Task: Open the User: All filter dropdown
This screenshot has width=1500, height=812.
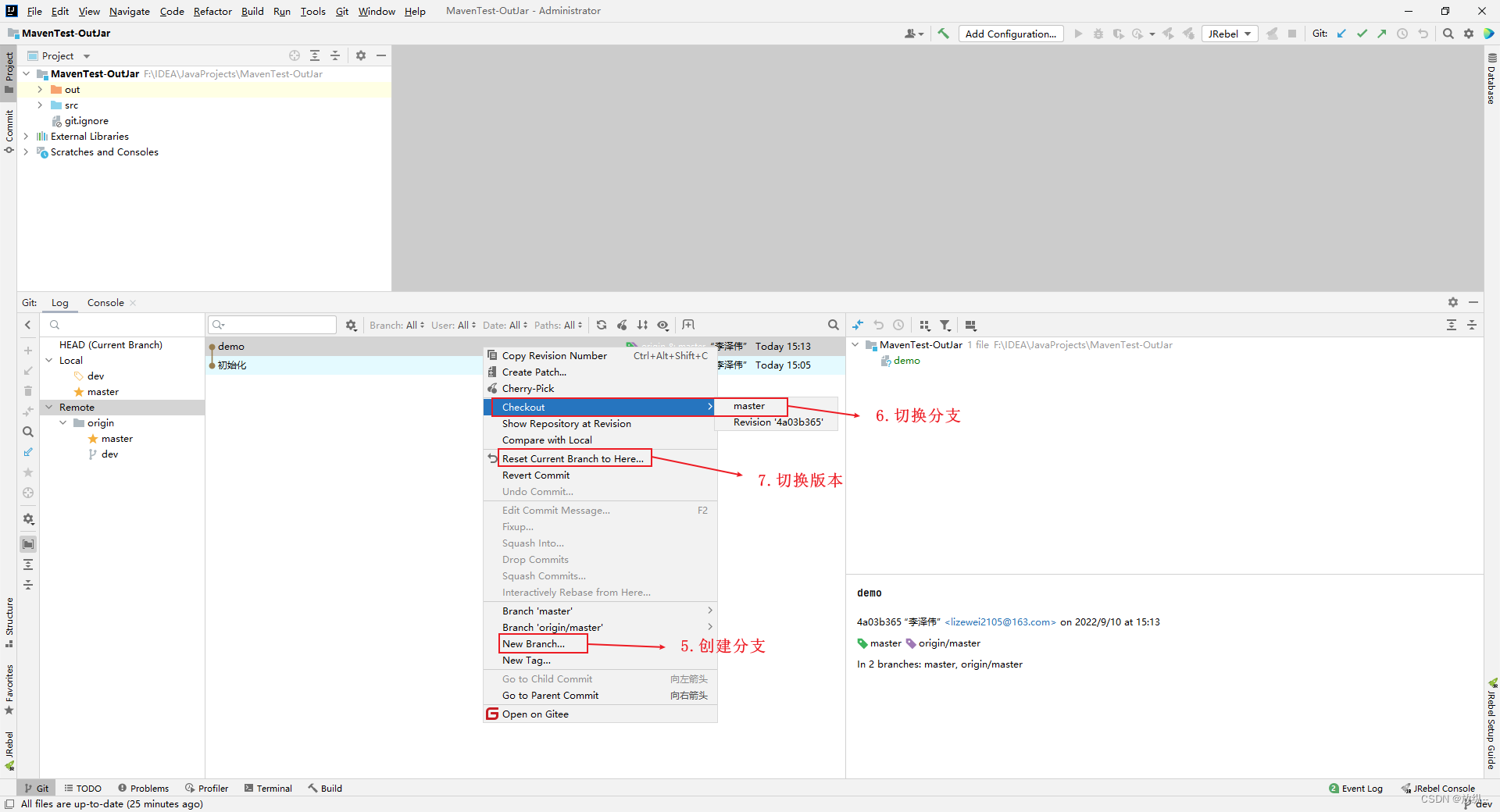Action: click(453, 325)
